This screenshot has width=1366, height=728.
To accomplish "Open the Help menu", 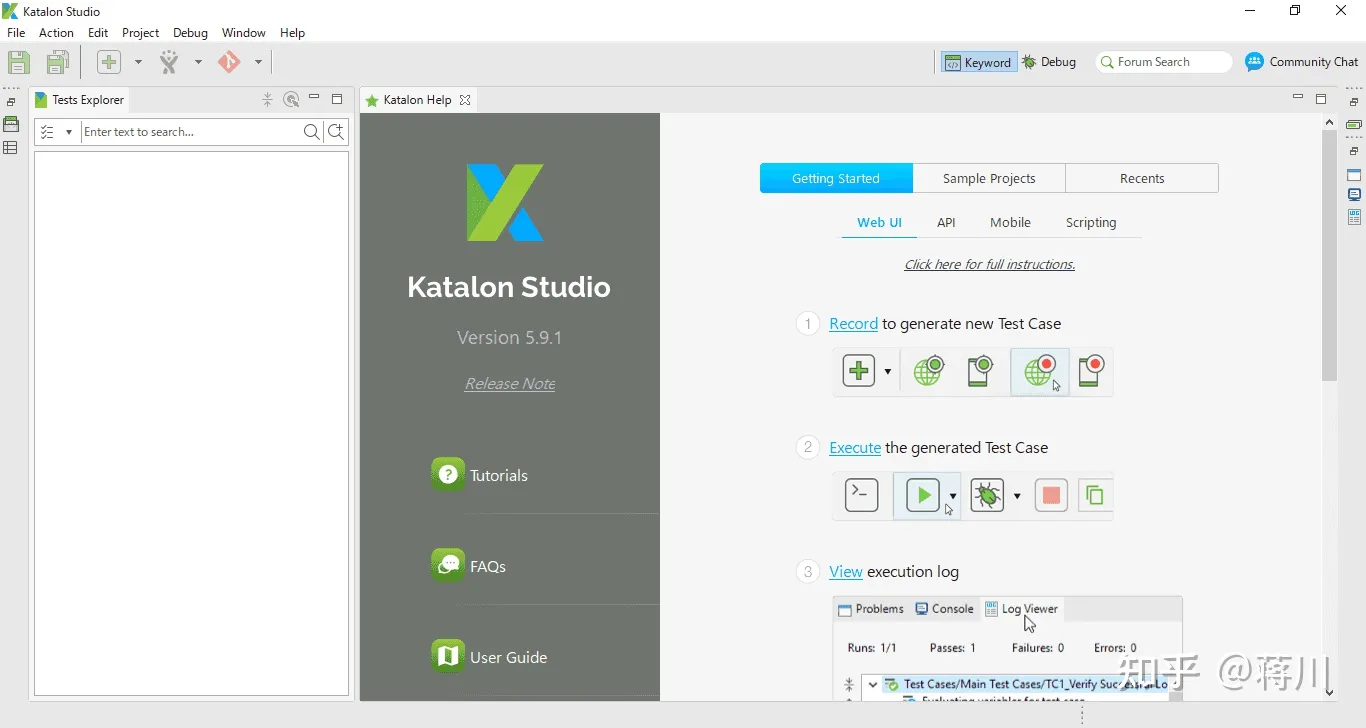I will click(292, 33).
